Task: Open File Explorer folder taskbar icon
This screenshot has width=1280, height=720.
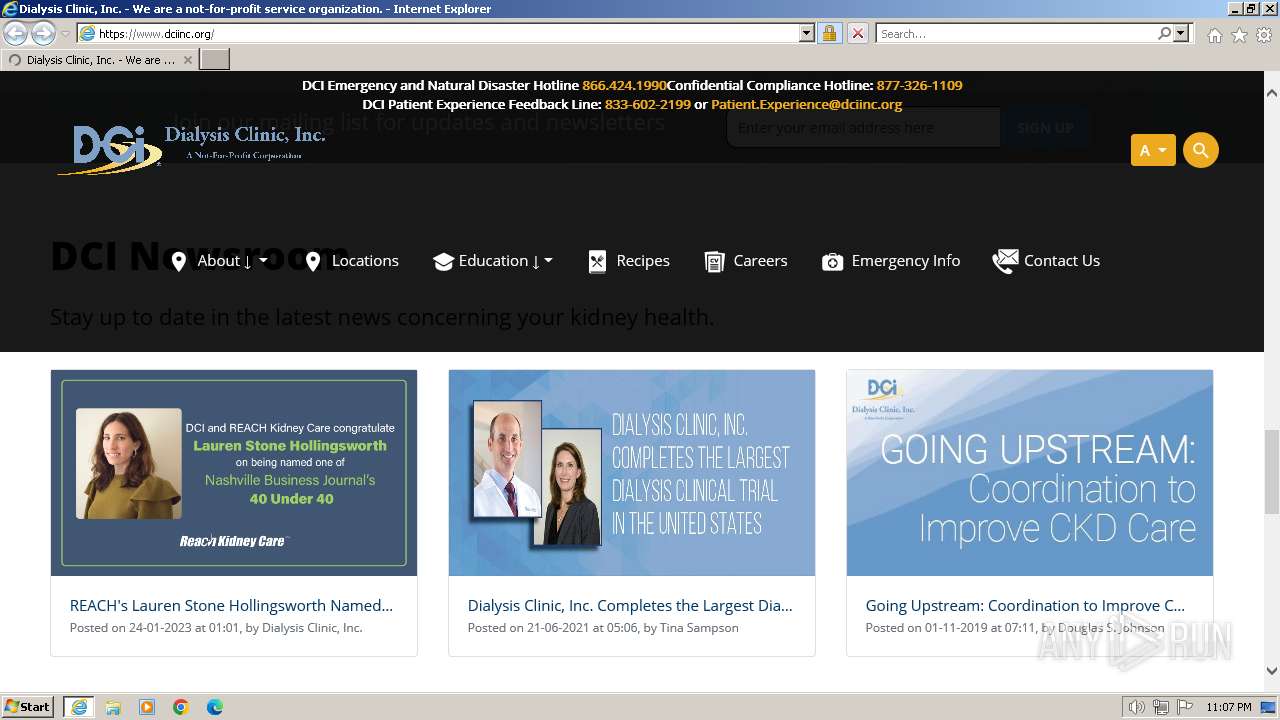Action: [113, 707]
